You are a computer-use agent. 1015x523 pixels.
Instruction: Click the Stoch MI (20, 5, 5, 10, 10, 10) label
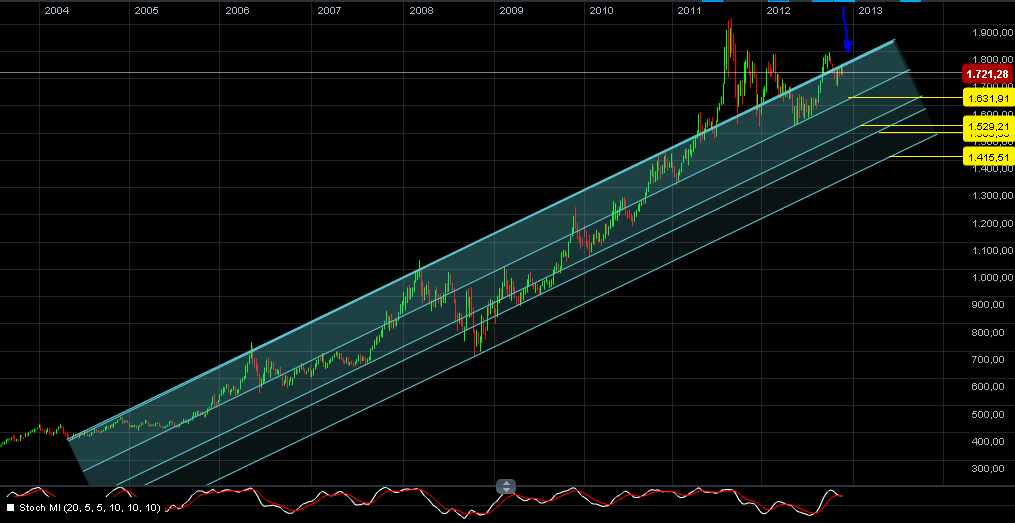[90, 509]
